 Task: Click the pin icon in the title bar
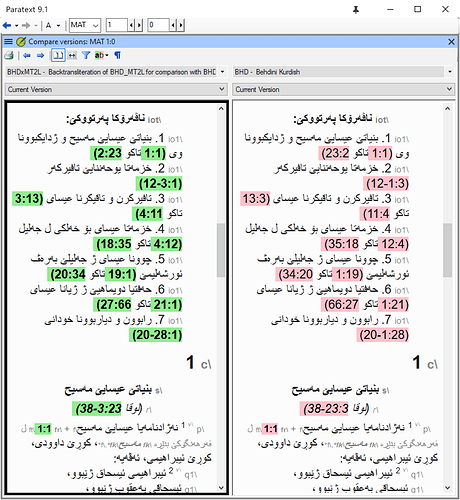(x=356, y=10)
